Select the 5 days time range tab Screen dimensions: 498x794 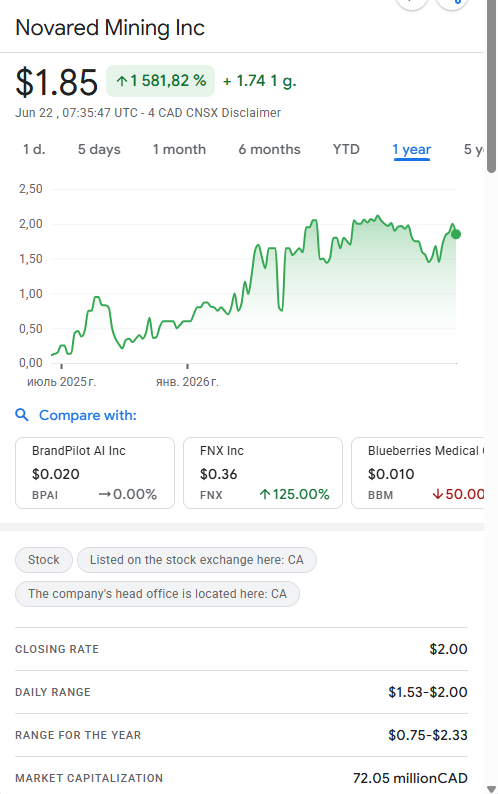99,149
